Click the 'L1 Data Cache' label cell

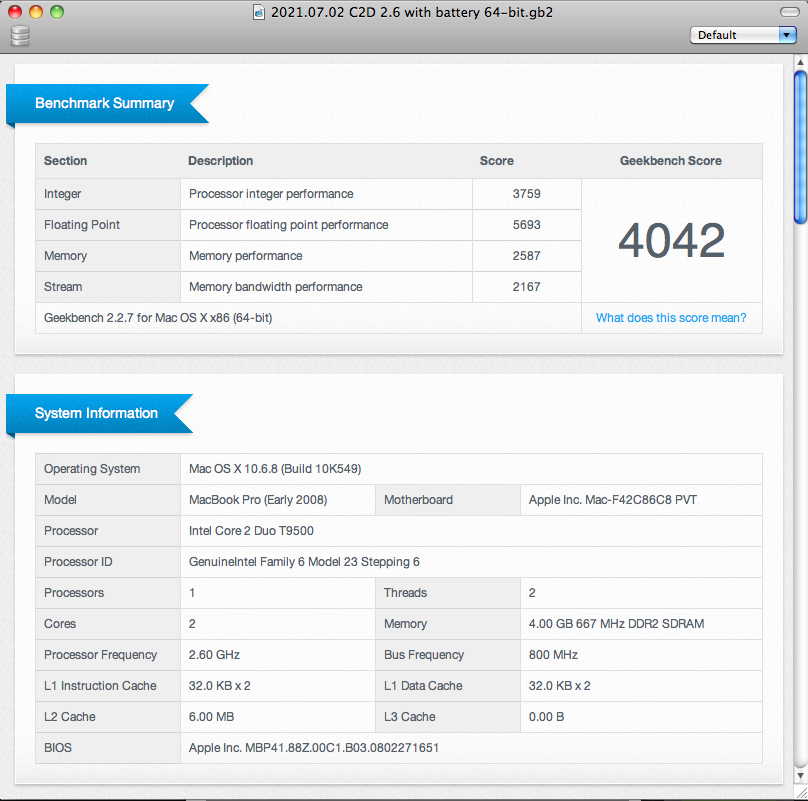pyautogui.click(x=448, y=686)
